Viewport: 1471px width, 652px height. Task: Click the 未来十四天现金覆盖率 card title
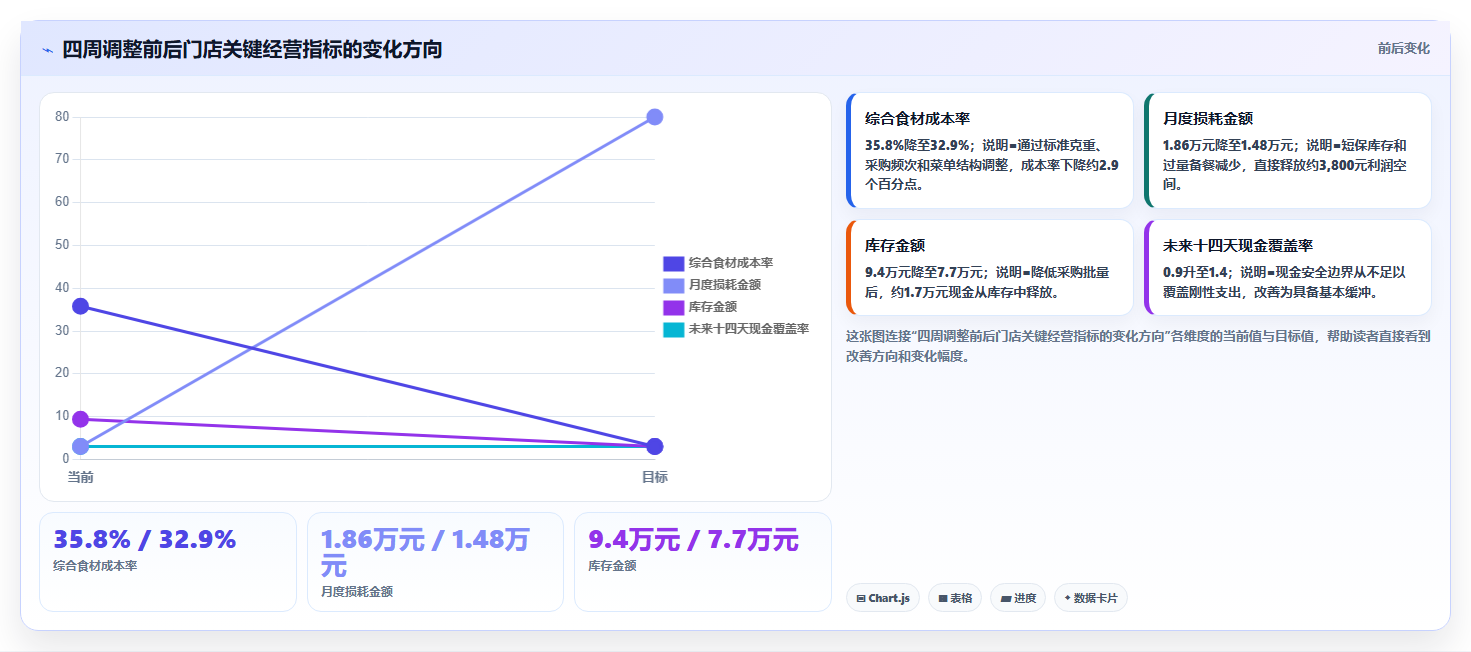coord(1238,246)
